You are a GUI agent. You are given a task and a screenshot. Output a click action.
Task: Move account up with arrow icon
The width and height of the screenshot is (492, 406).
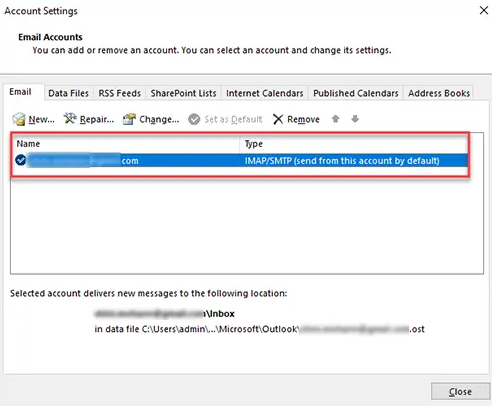pyautogui.click(x=336, y=119)
